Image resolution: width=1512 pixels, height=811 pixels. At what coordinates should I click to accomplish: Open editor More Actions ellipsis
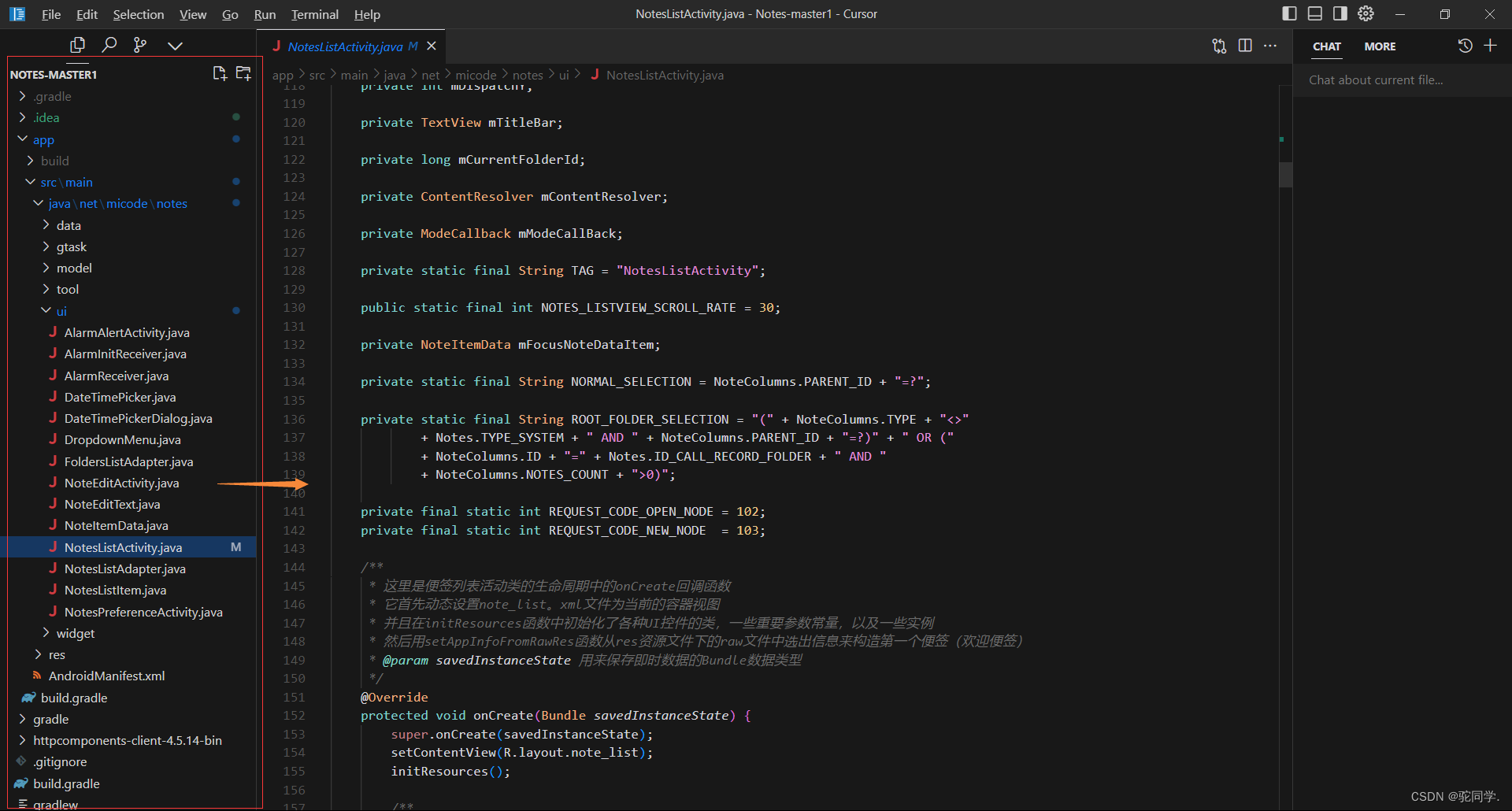(1270, 46)
